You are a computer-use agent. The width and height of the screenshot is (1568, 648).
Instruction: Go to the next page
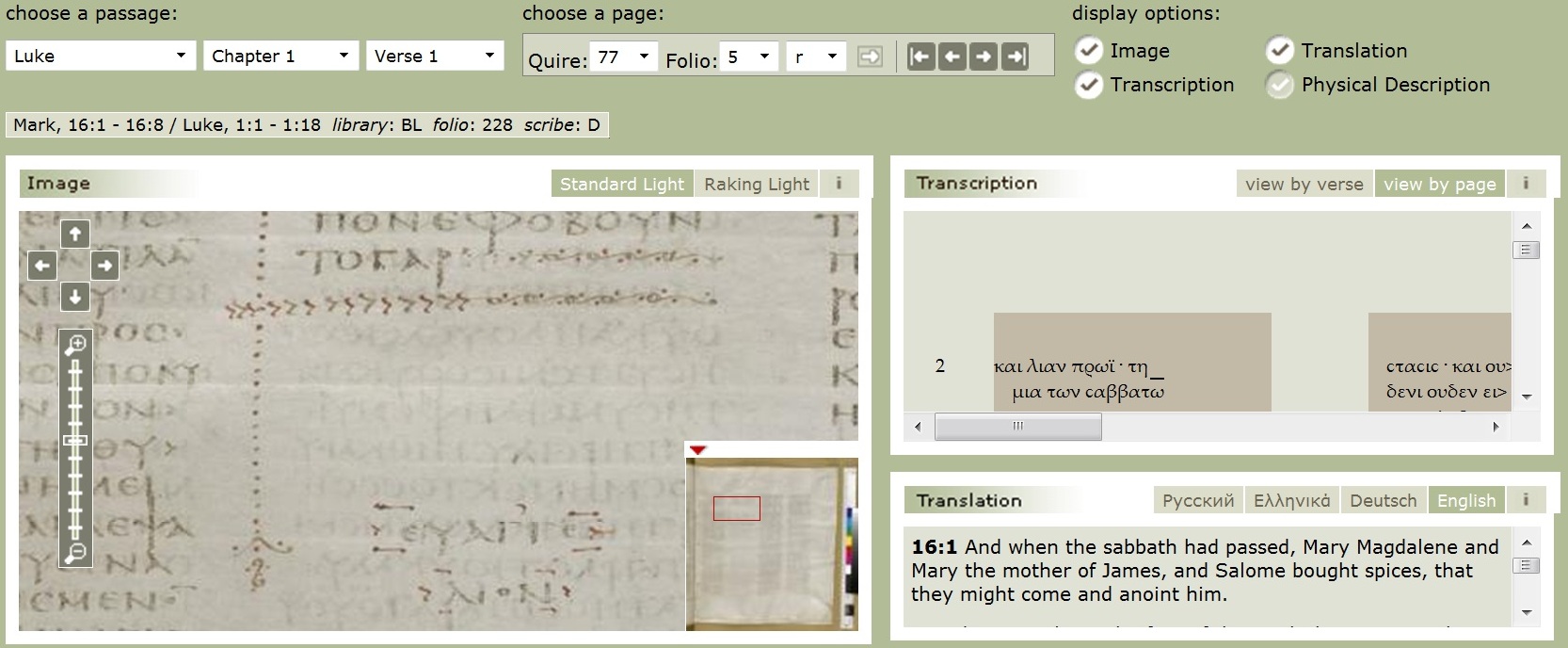(x=984, y=57)
